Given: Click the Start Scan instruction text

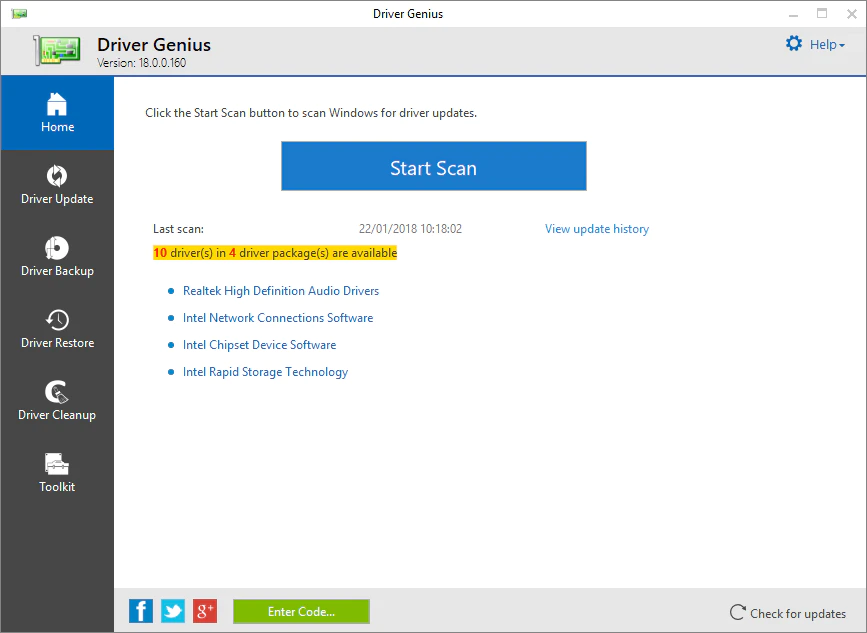Looking at the screenshot, I should point(311,113).
